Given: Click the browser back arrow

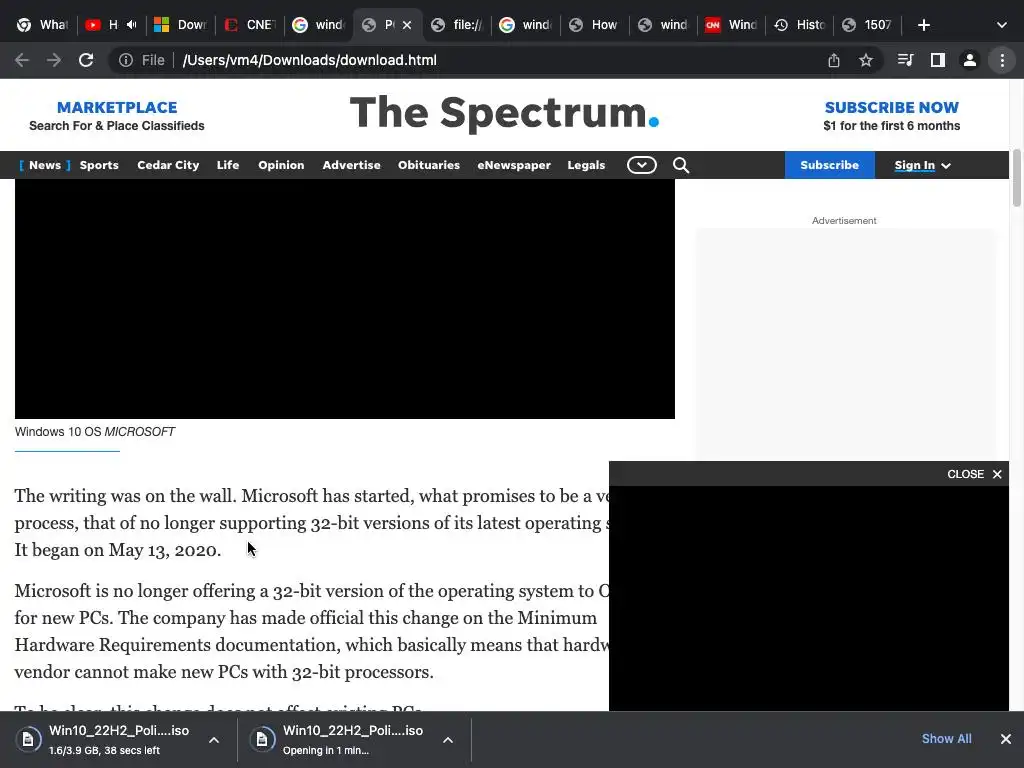Looking at the screenshot, I should (x=22, y=60).
